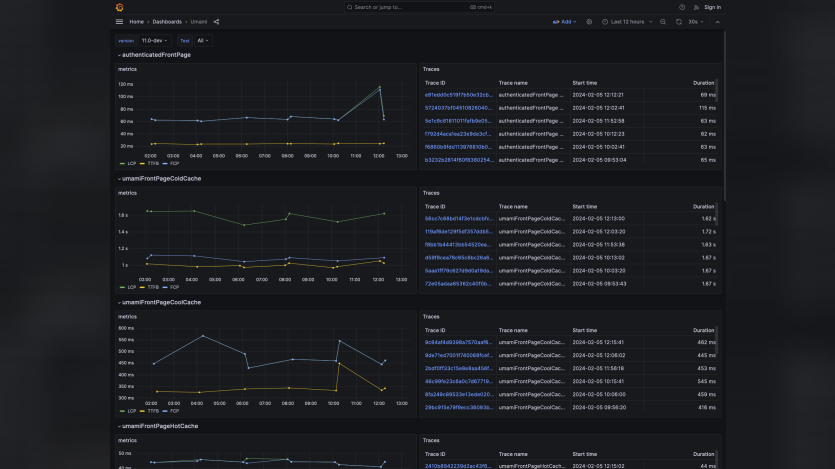Sort CoolCache traces by Duration header
The height and width of the screenshot is (469, 835).
703,331
